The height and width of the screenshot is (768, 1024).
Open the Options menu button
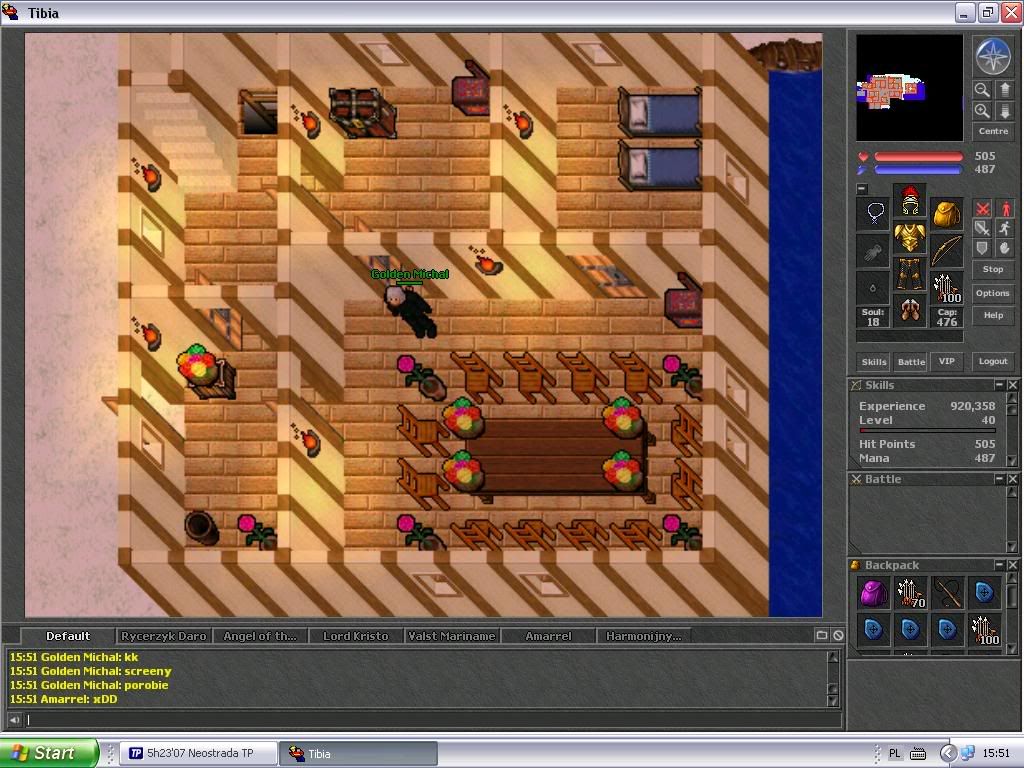coord(993,293)
